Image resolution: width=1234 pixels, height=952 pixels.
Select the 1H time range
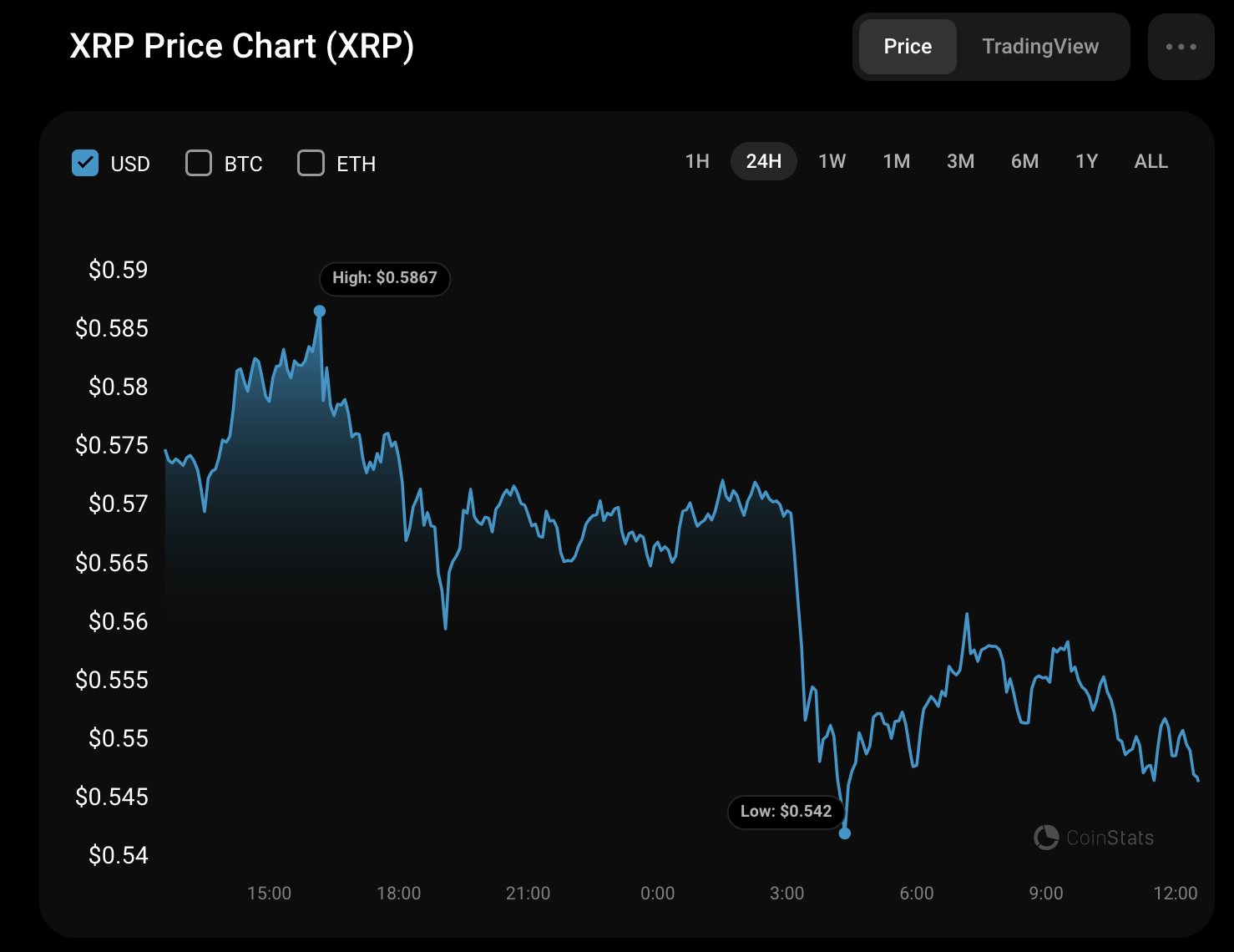(697, 161)
